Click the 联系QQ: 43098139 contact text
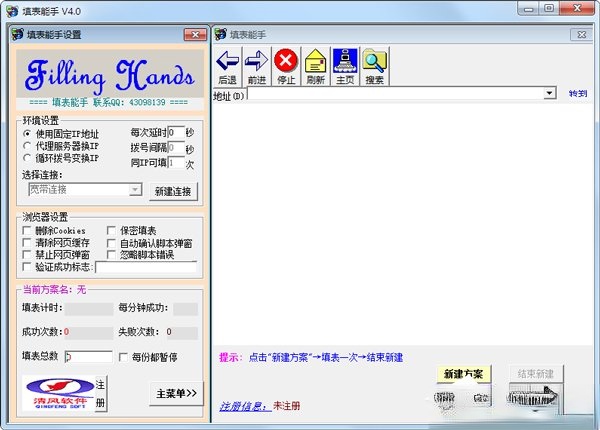The image size is (600, 430). (x=129, y=102)
